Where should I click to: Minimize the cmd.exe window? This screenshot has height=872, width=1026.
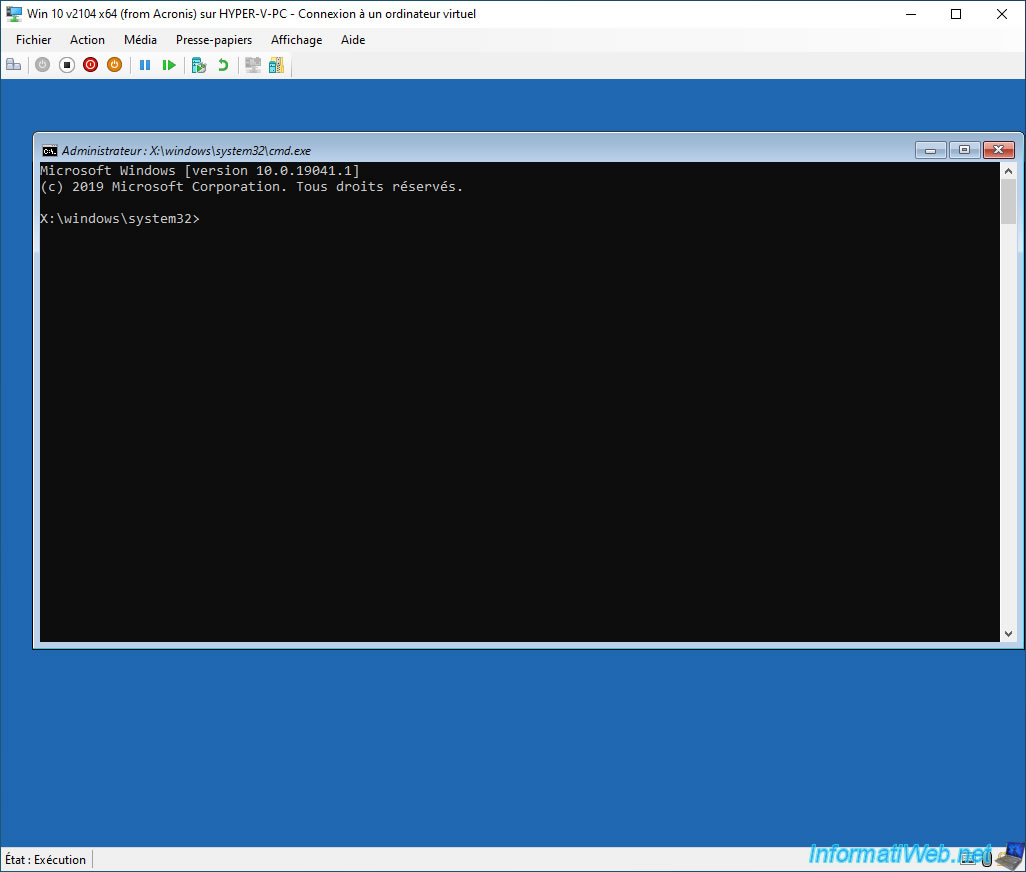930,150
